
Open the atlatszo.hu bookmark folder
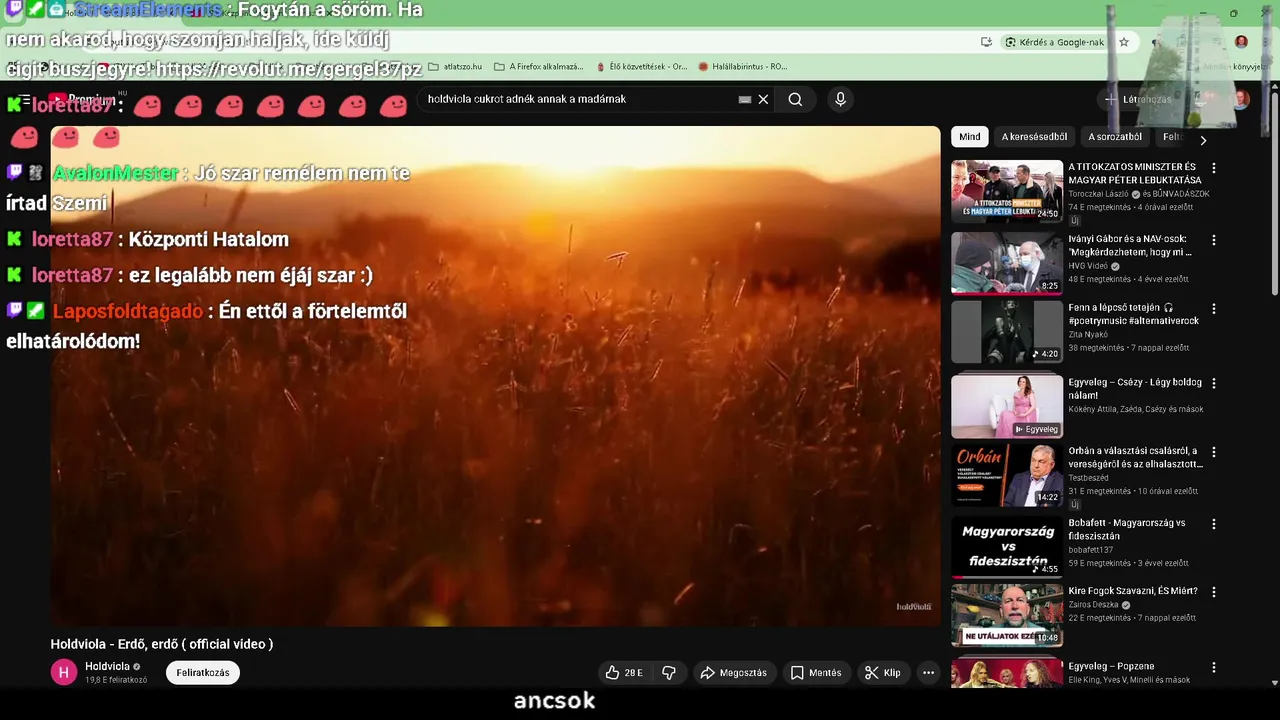pos(455,67)
